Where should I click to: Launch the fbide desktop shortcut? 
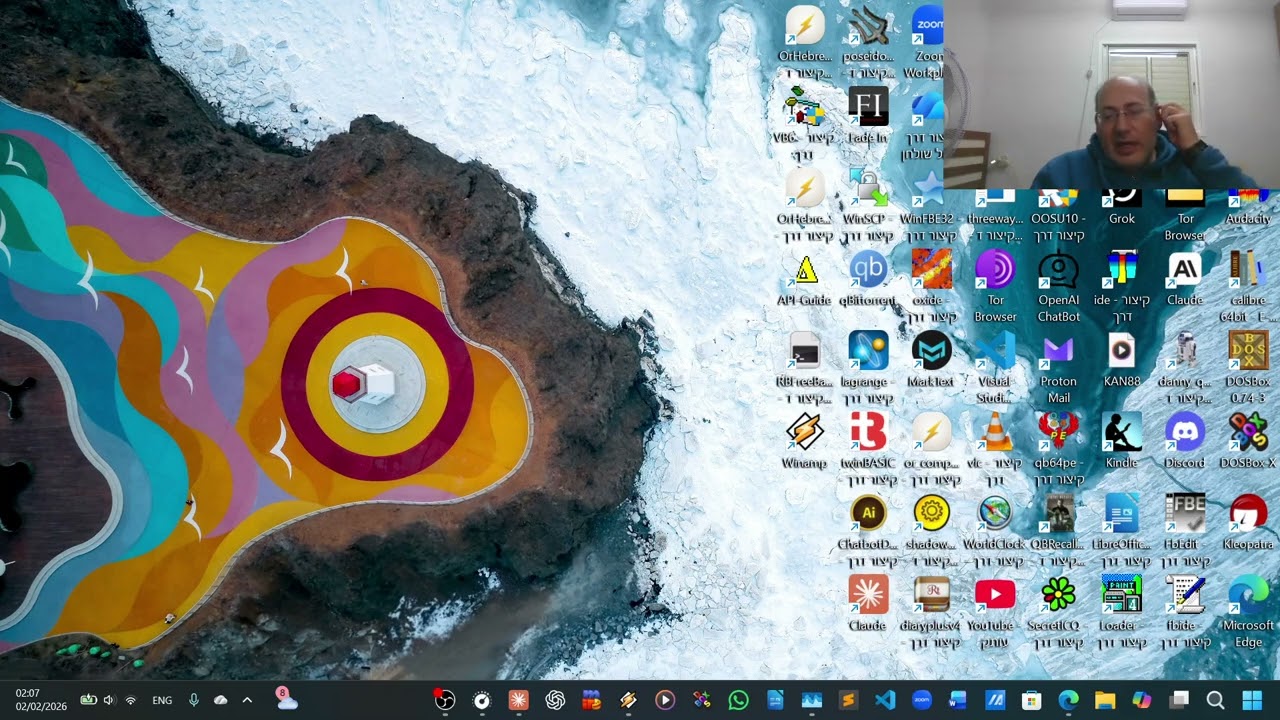click(x=1185, y=594)
